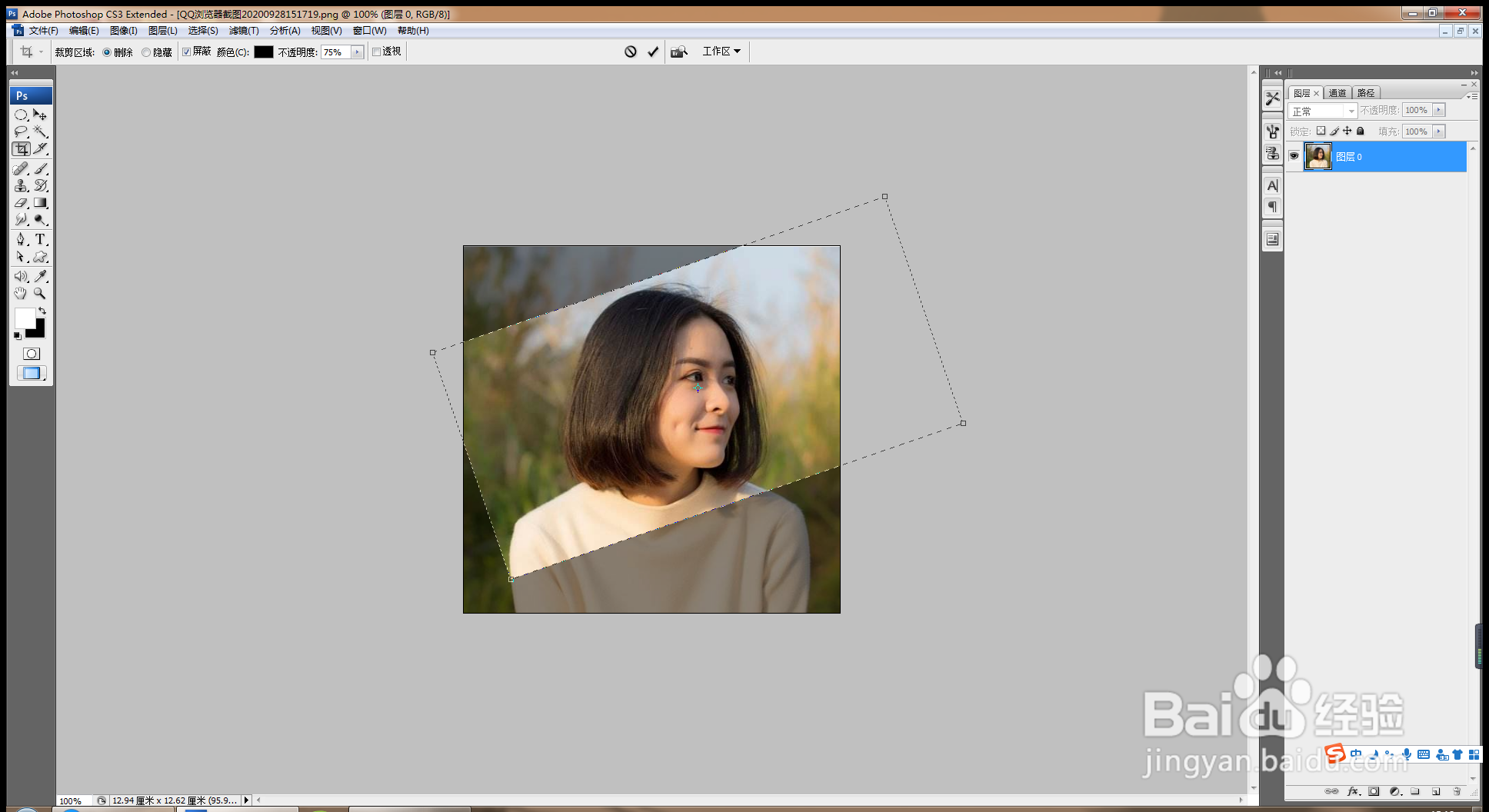Cancel the current crop operation
The height and width of the screenshot is (812, 1489).
(631, 52)
